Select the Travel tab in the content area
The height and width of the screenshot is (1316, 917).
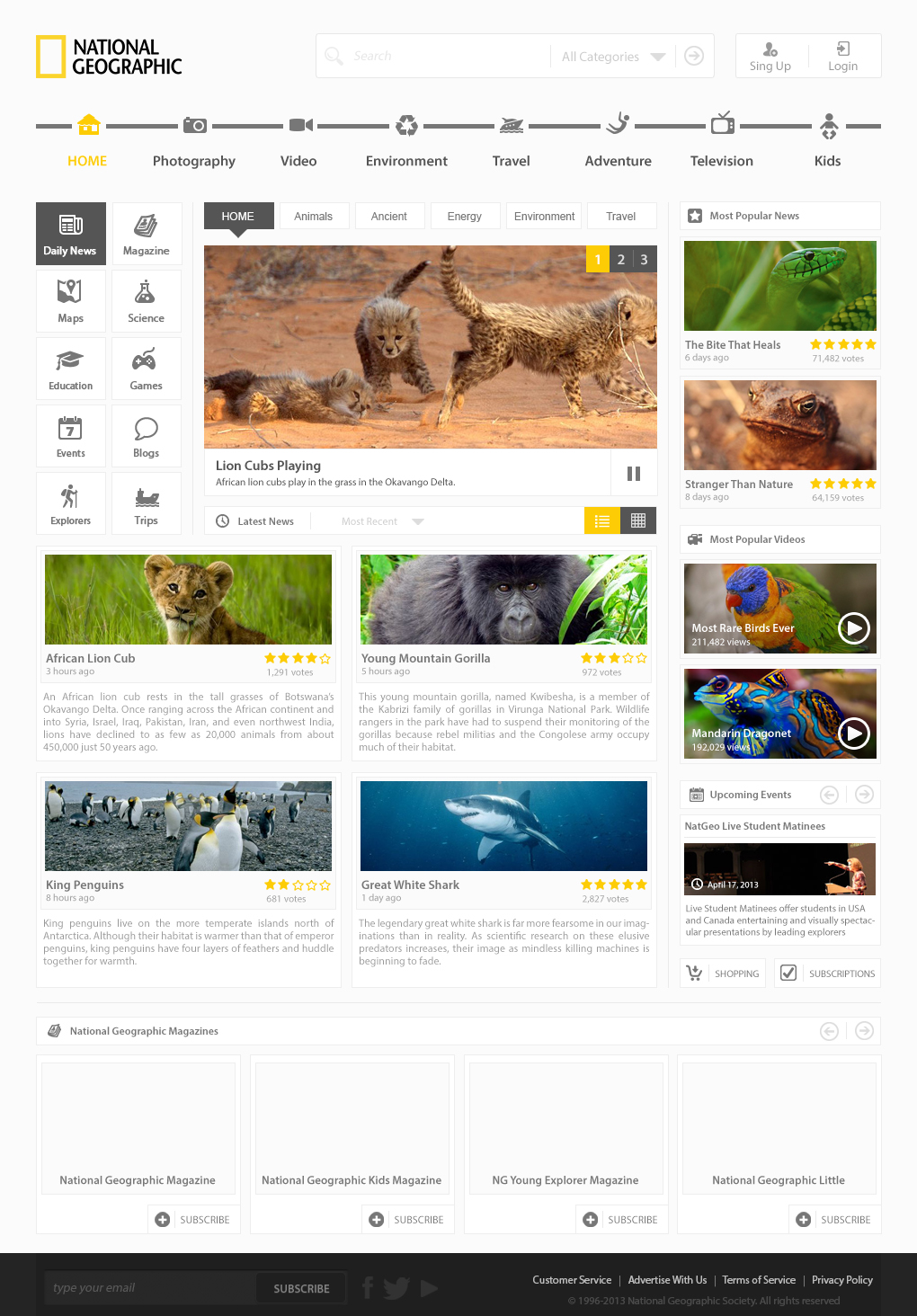click(621, 217)
